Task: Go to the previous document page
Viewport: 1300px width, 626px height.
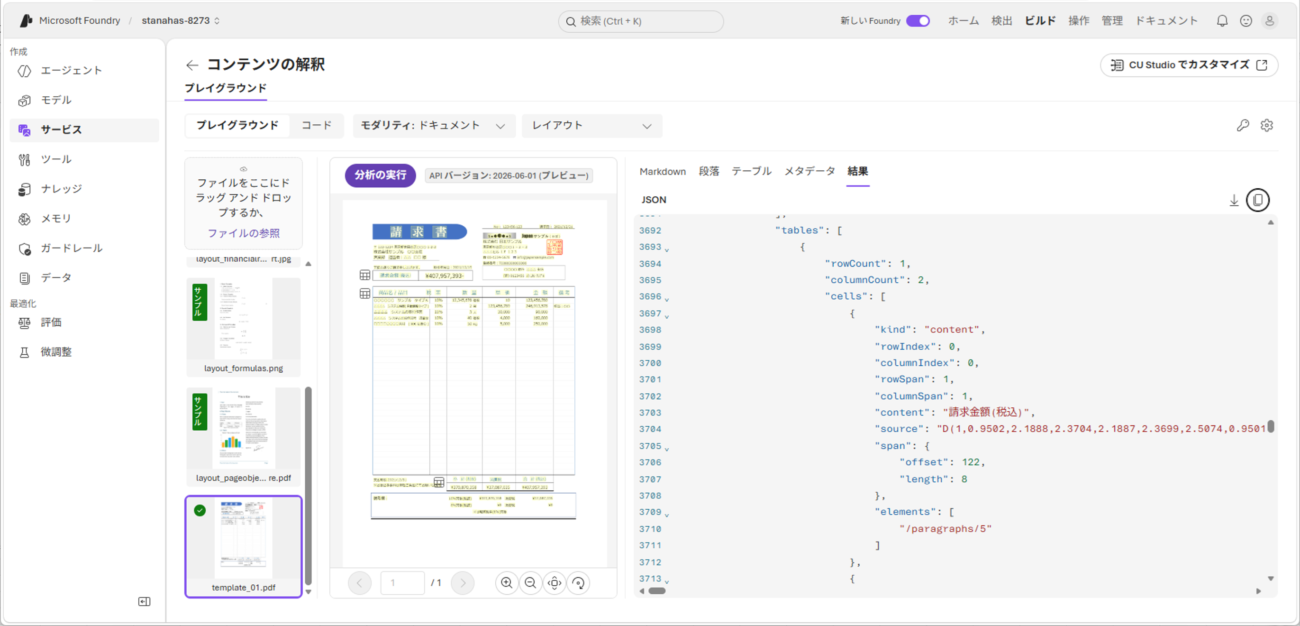Action: 361,583
